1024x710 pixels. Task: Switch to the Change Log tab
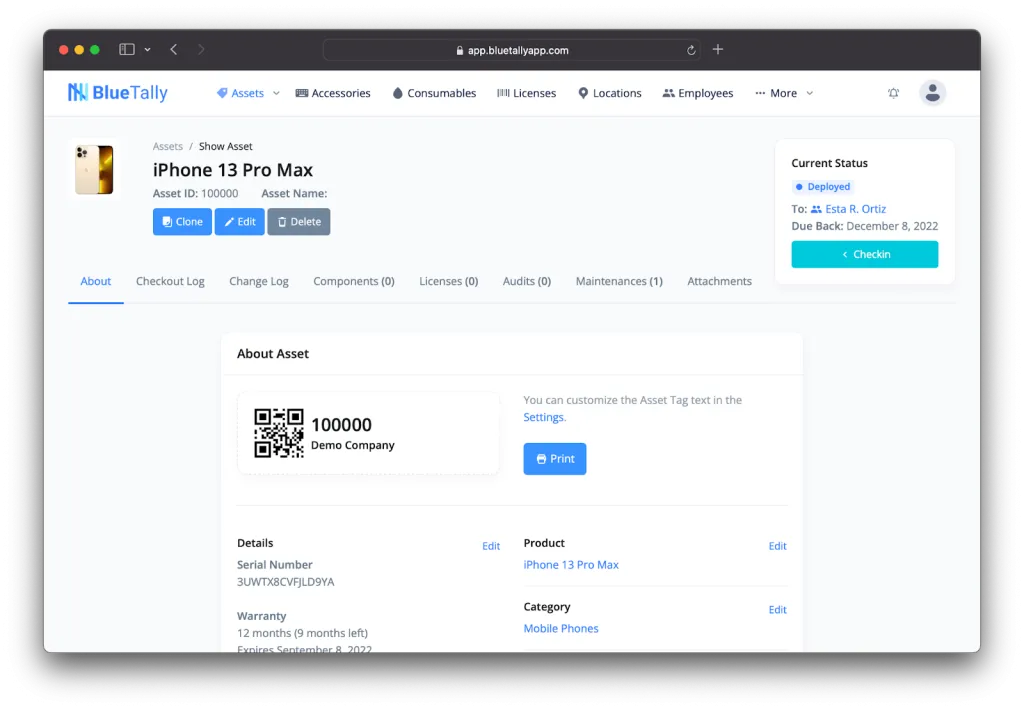coord(259,282)
